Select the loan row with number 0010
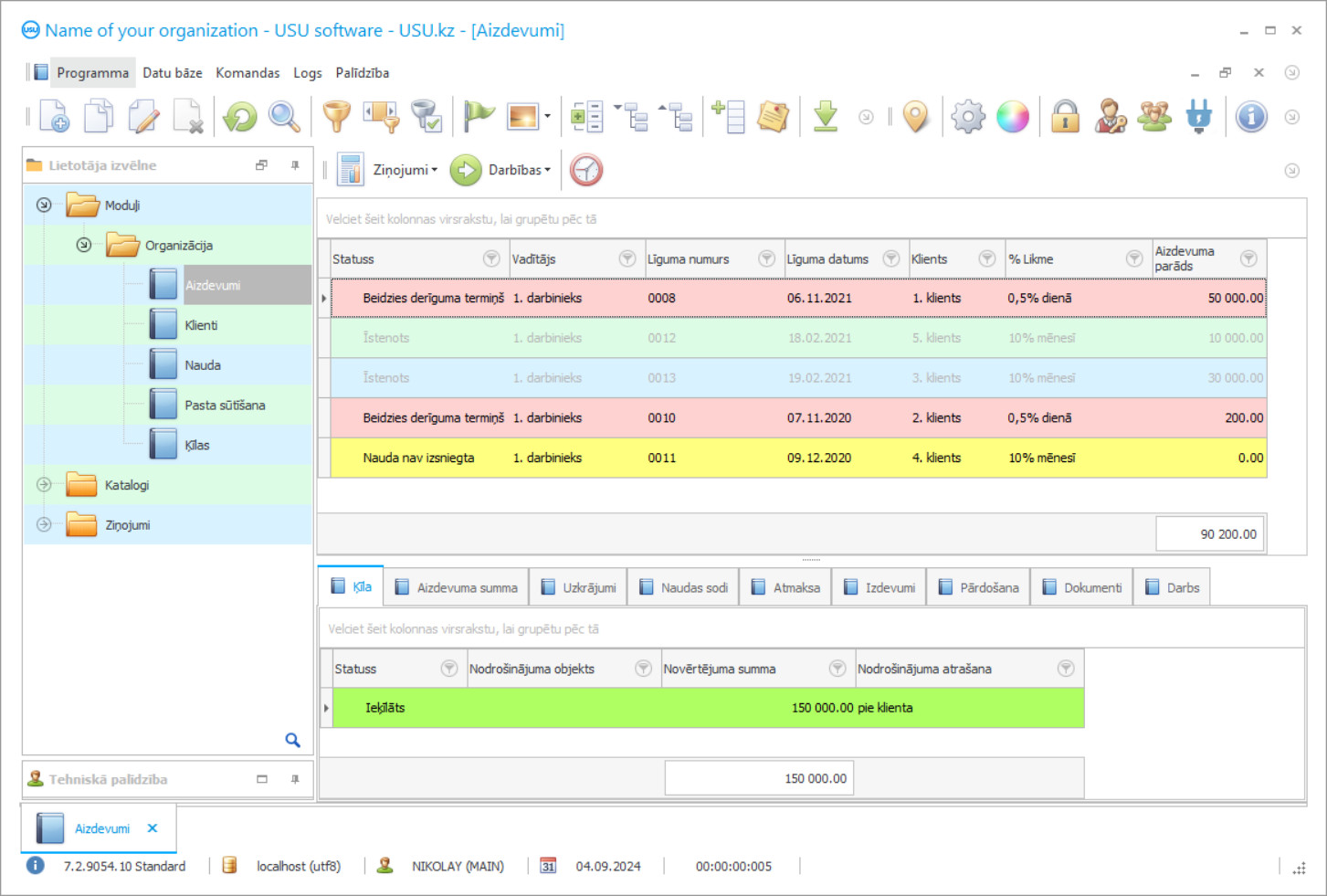The height and width of the screenshot is (896, 1327). [798, 417]
